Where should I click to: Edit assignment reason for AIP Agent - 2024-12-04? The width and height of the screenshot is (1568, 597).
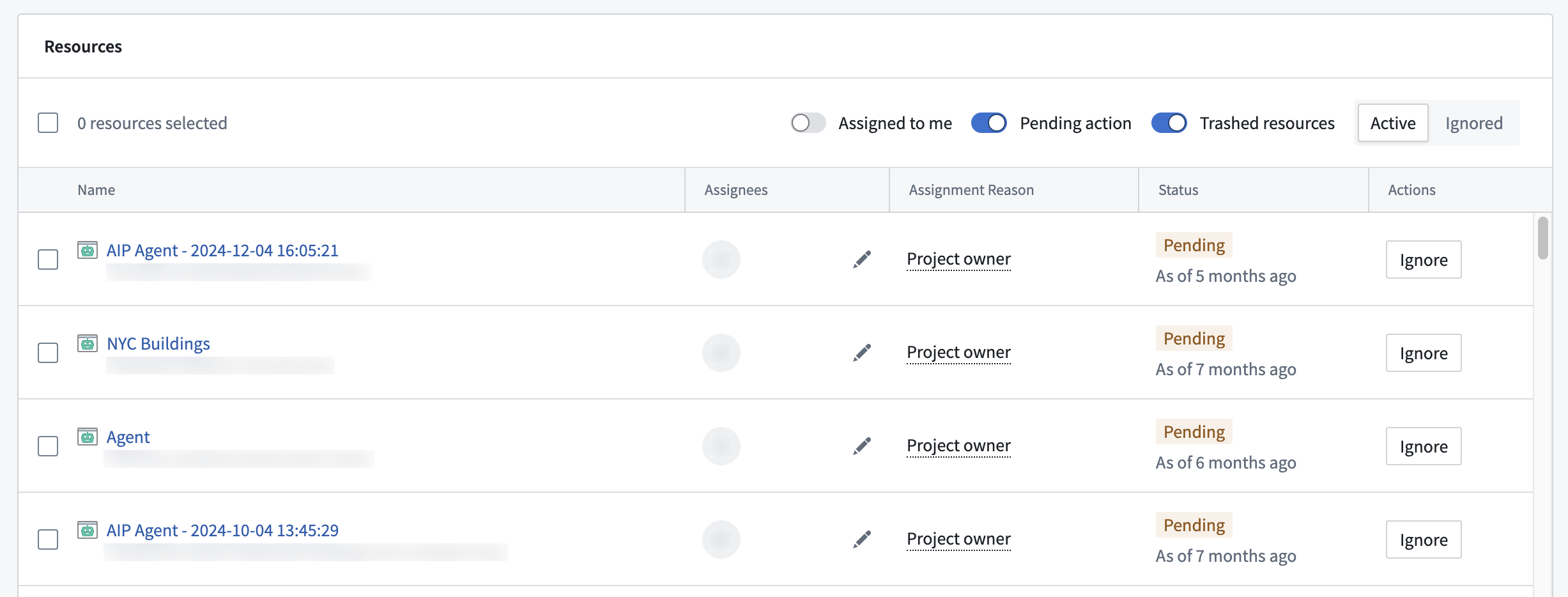coord(862,259)
